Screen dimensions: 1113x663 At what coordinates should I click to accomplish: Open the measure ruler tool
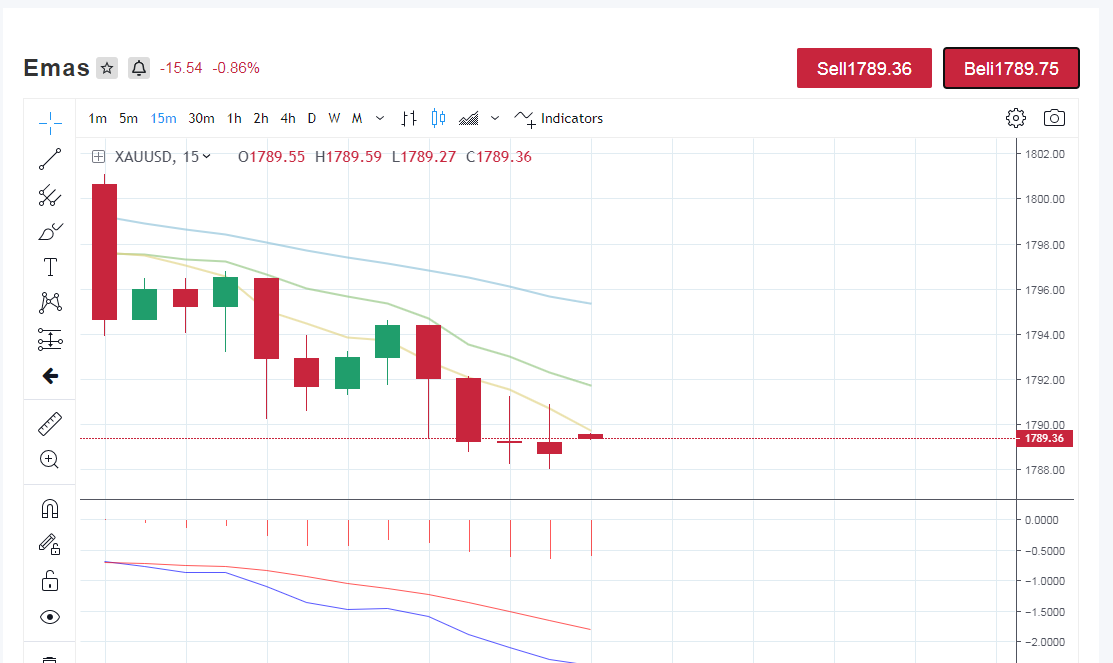pyautogui.click(x=50, y=424)
